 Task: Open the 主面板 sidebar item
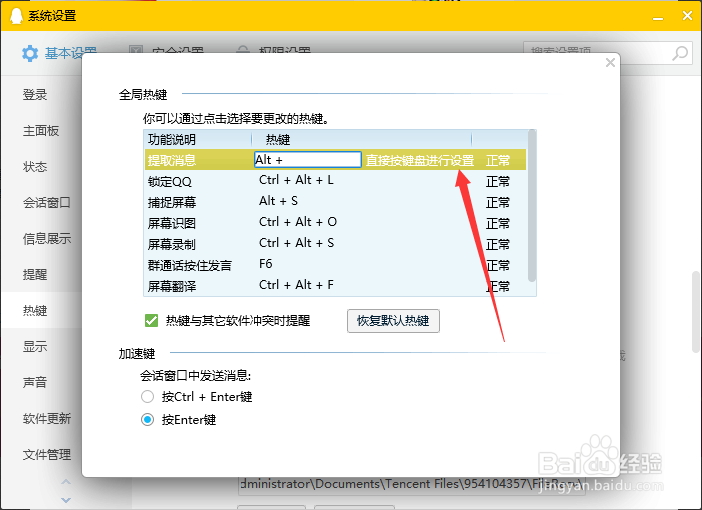41,131
